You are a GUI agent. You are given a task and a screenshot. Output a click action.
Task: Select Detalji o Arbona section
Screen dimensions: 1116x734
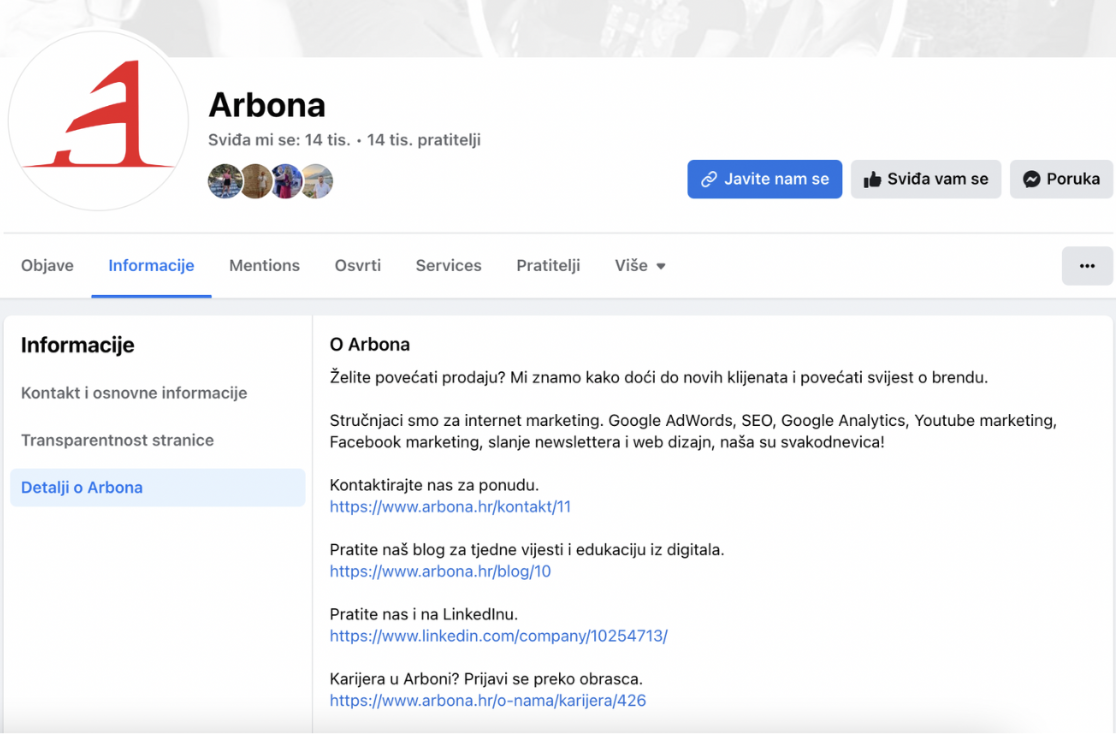(157, 488)
